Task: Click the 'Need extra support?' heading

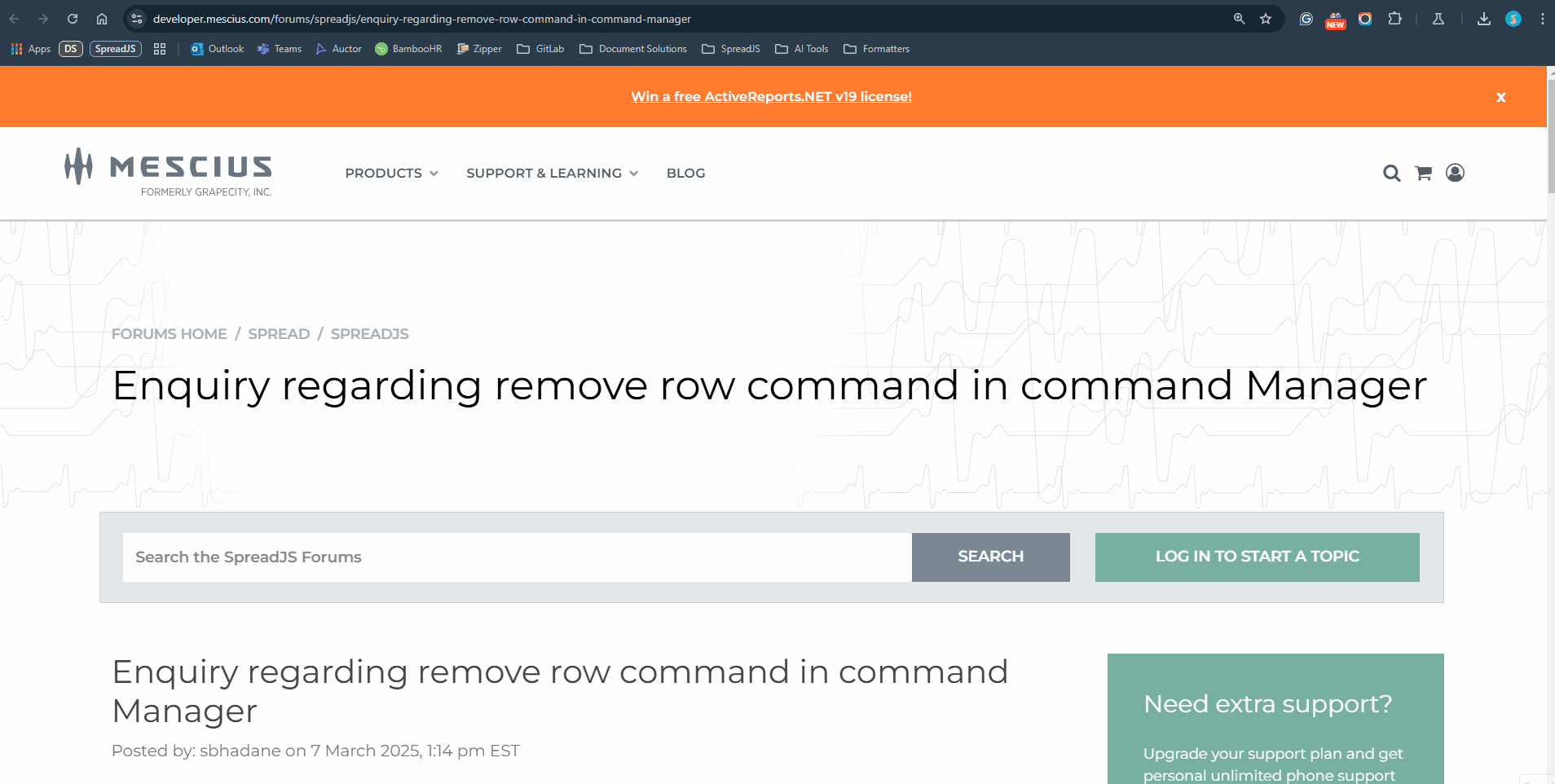Action: (x=1267, y=703)
